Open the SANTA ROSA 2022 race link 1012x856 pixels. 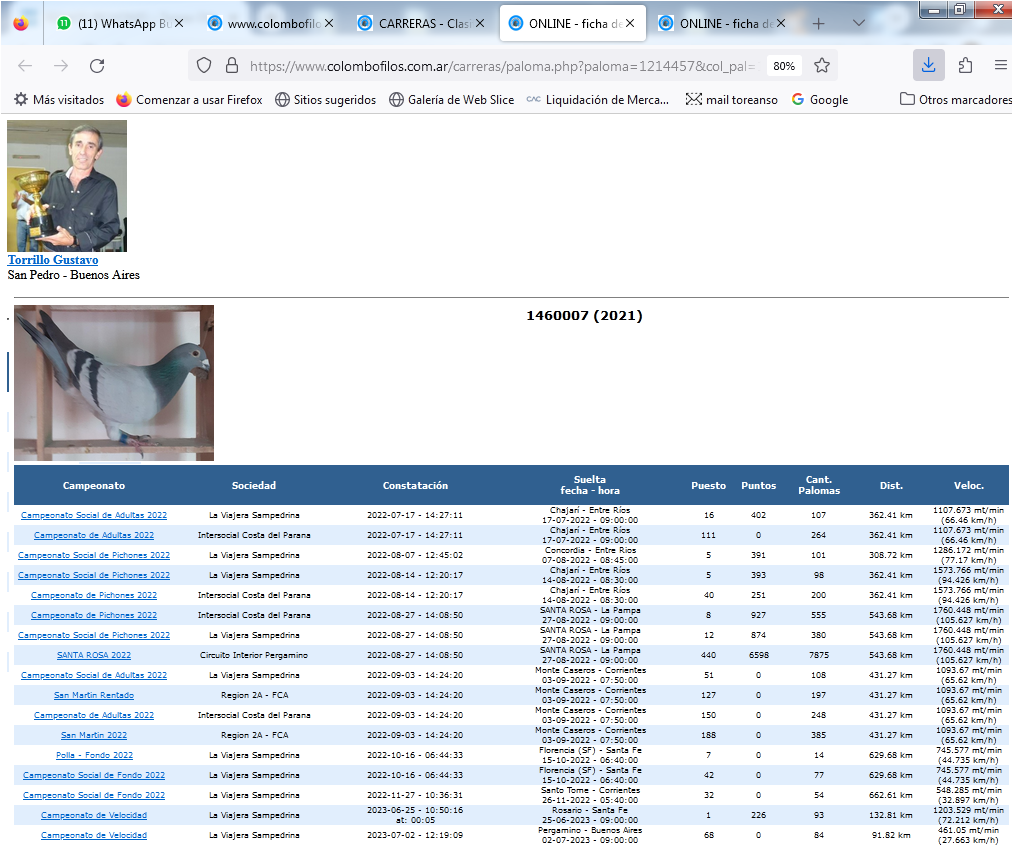(94, 655)
